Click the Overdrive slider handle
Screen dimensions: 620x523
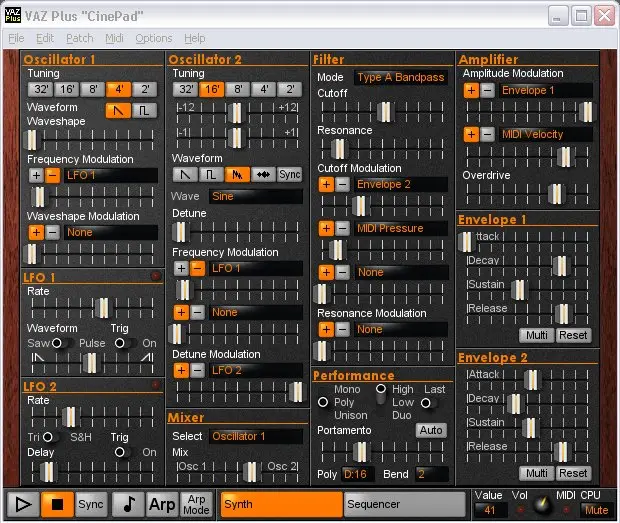point(557,194)
